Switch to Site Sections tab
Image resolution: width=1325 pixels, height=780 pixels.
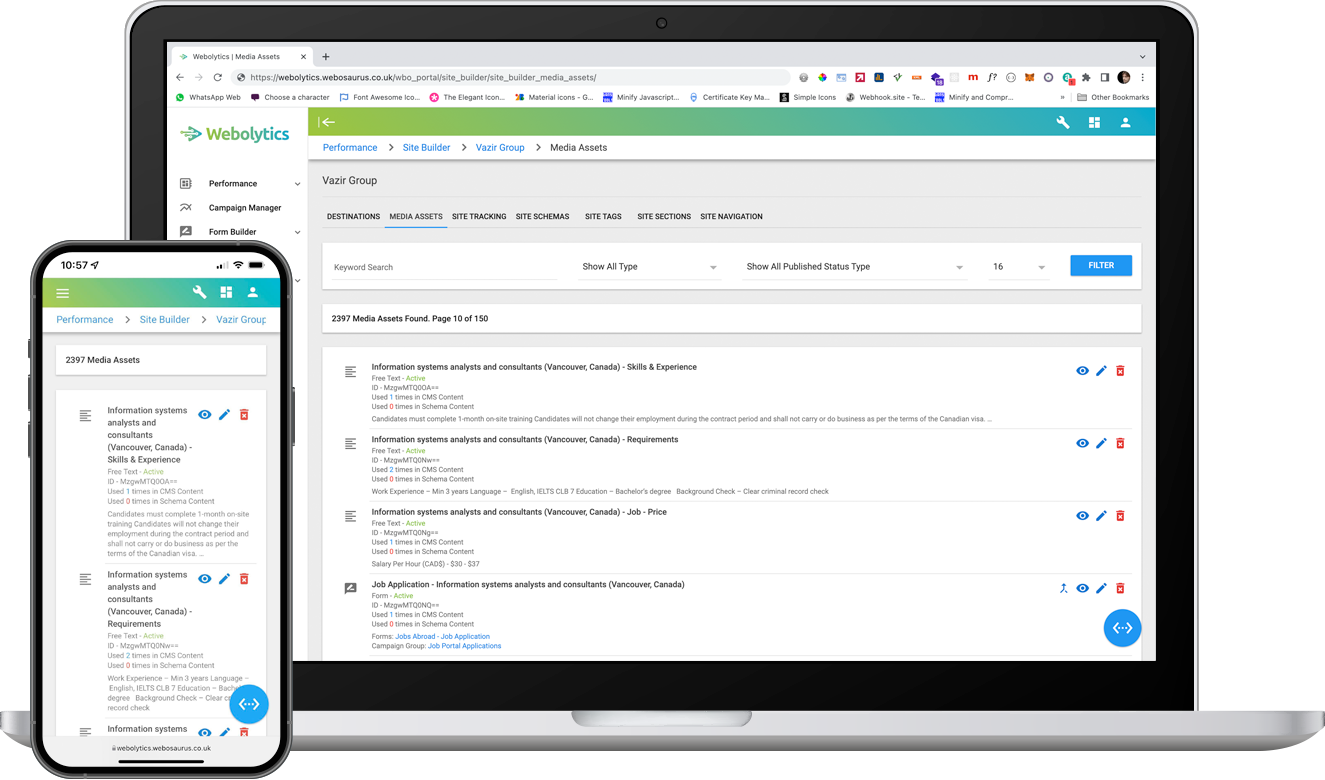664,216
